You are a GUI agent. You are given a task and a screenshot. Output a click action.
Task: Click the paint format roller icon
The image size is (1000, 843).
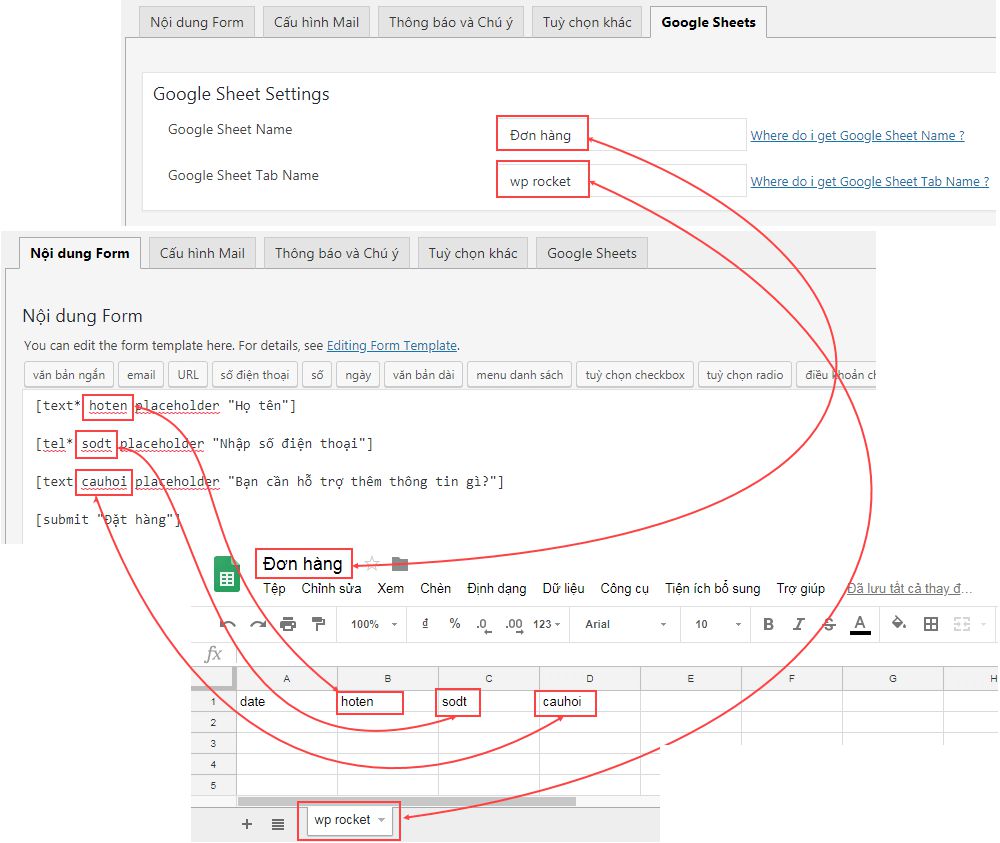pyautogui.click(x=319, y=624)
